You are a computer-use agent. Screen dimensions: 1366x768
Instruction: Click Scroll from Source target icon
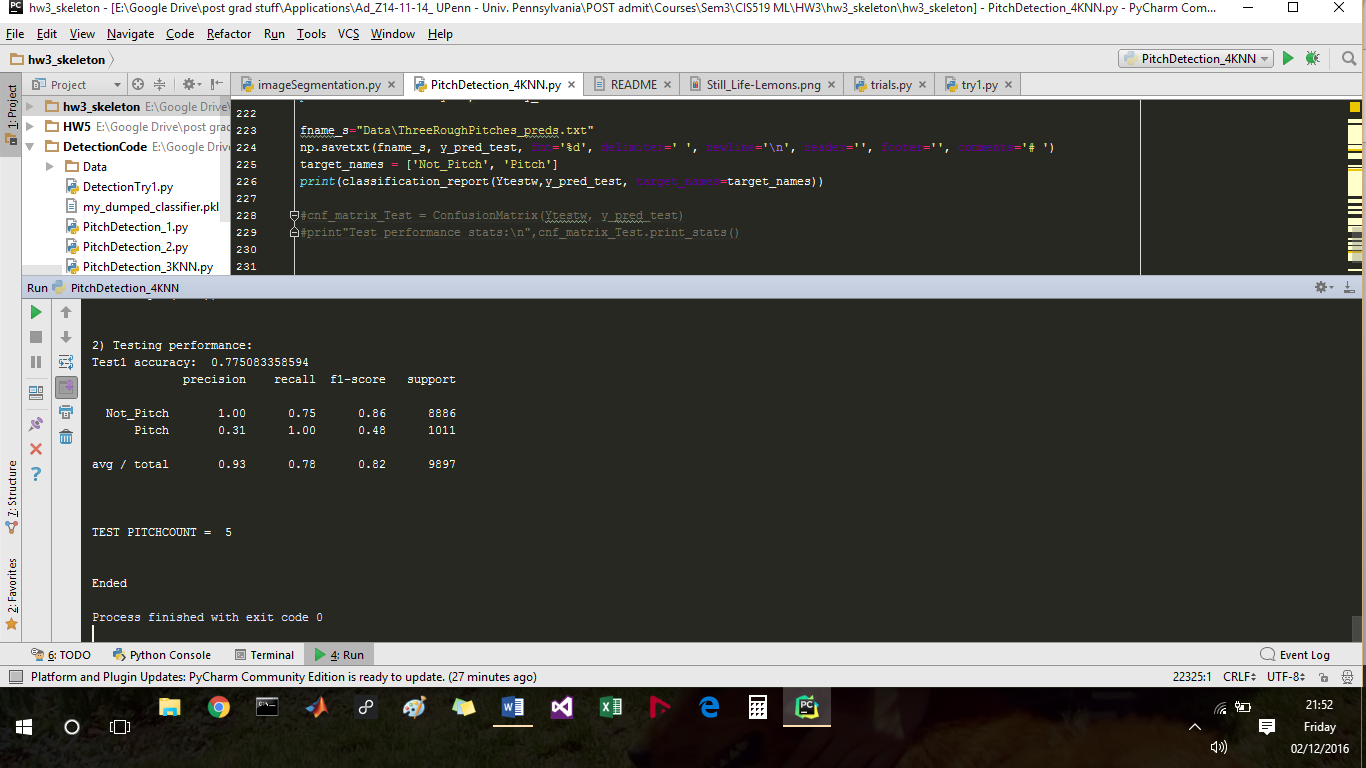pyautogui.click(x=138, y=84)
